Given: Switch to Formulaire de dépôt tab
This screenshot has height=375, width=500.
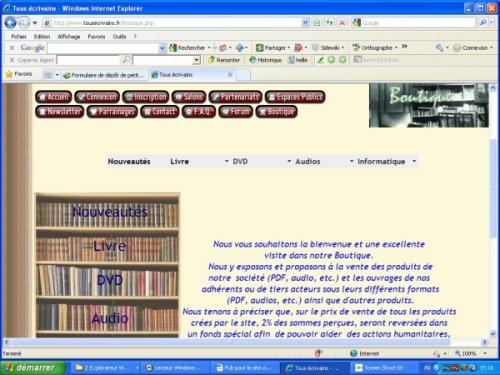Looking at the screenshot, I should 104,75.
